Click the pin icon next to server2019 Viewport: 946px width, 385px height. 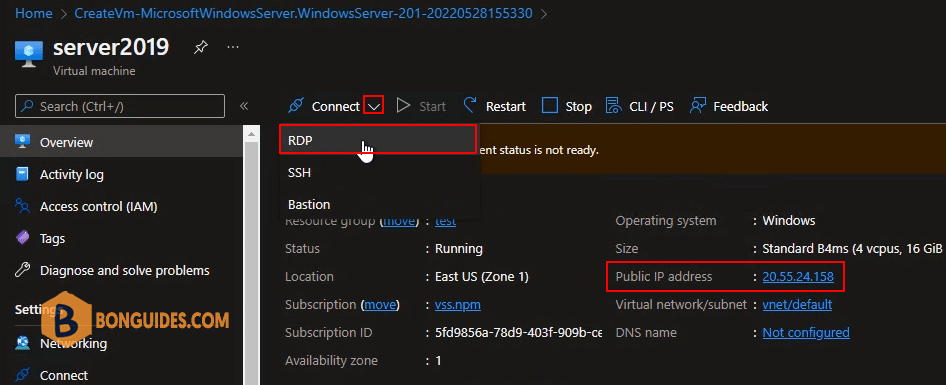coord(200,48)
